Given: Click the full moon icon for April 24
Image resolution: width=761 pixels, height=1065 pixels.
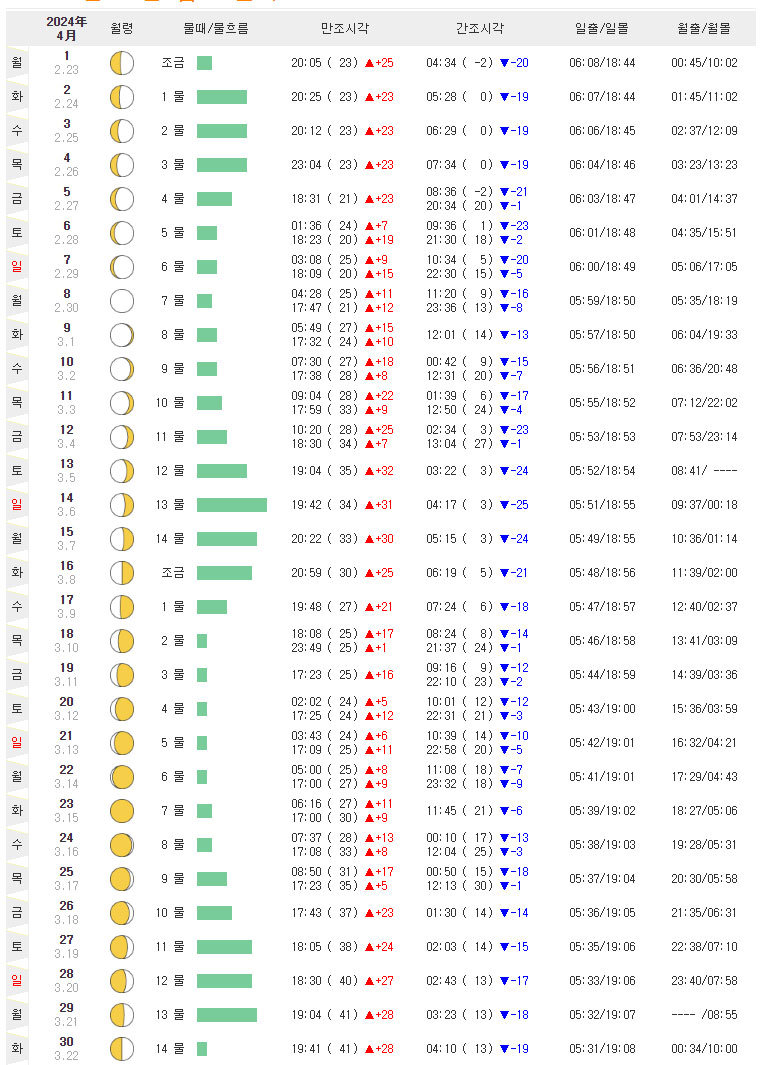Looking at the screenshot, I should coord(121,845).
